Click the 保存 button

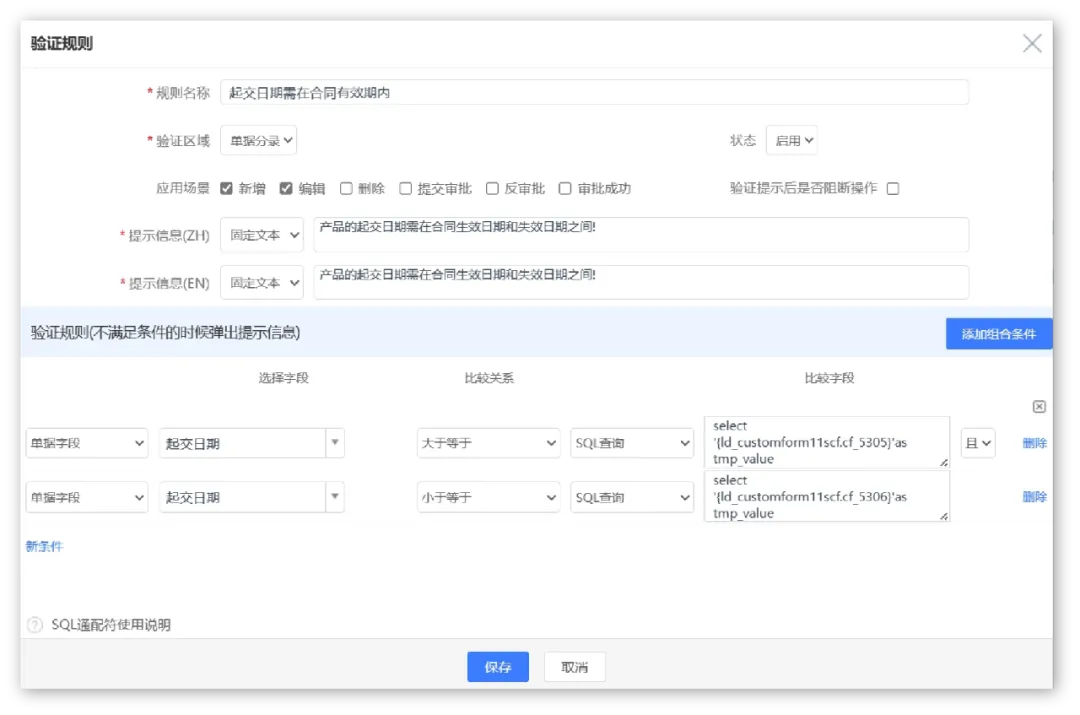point(497,667)
